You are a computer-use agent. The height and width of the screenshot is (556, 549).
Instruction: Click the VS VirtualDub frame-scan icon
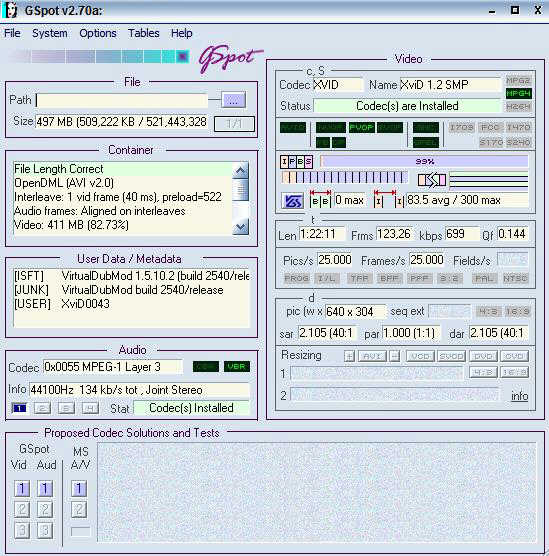[293, 201]
